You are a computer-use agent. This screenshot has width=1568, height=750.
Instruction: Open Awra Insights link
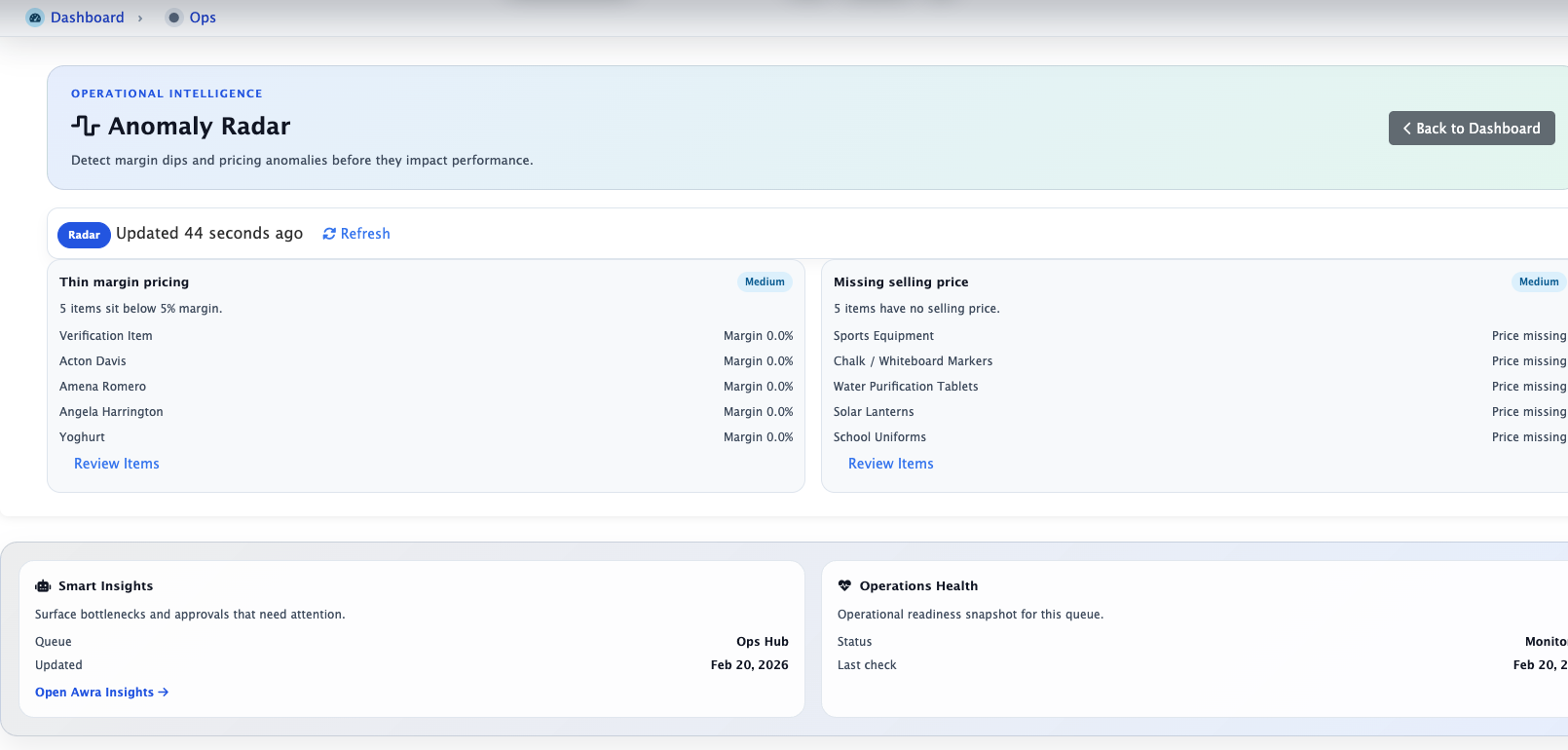(94, 693)
